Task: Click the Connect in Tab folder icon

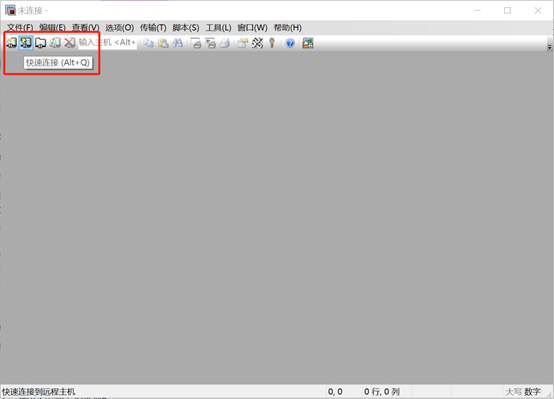Action: [41, 43]
